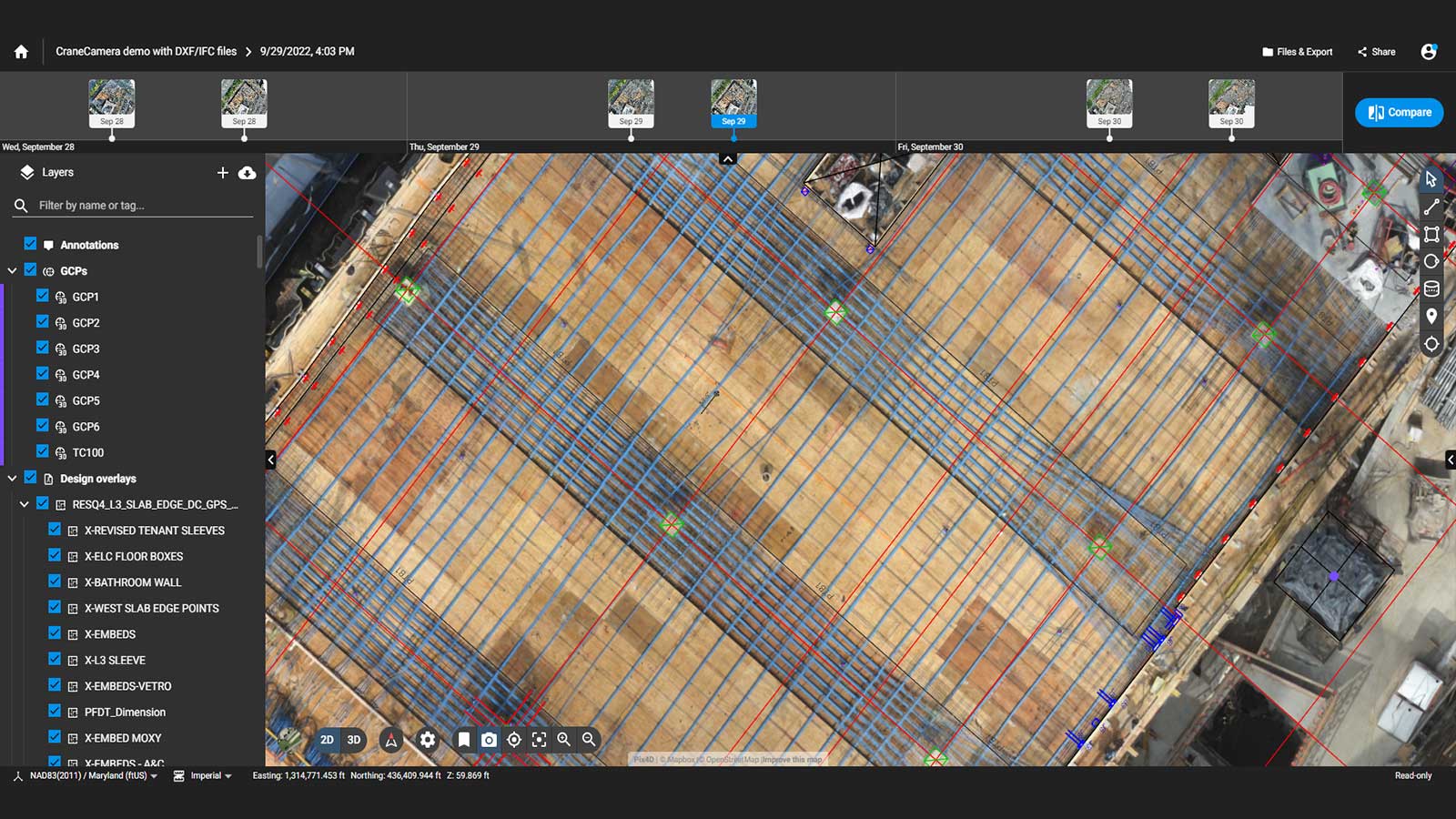This screenshot has width=1456, height=819.
Task: Click the TC100 control point icon
Action: pos(61,452)
